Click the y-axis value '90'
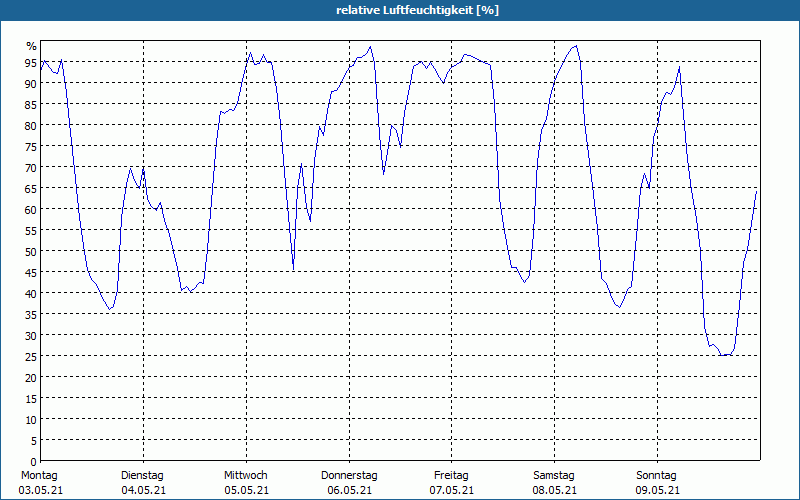The image size is (800, 500). pos(31,84)
